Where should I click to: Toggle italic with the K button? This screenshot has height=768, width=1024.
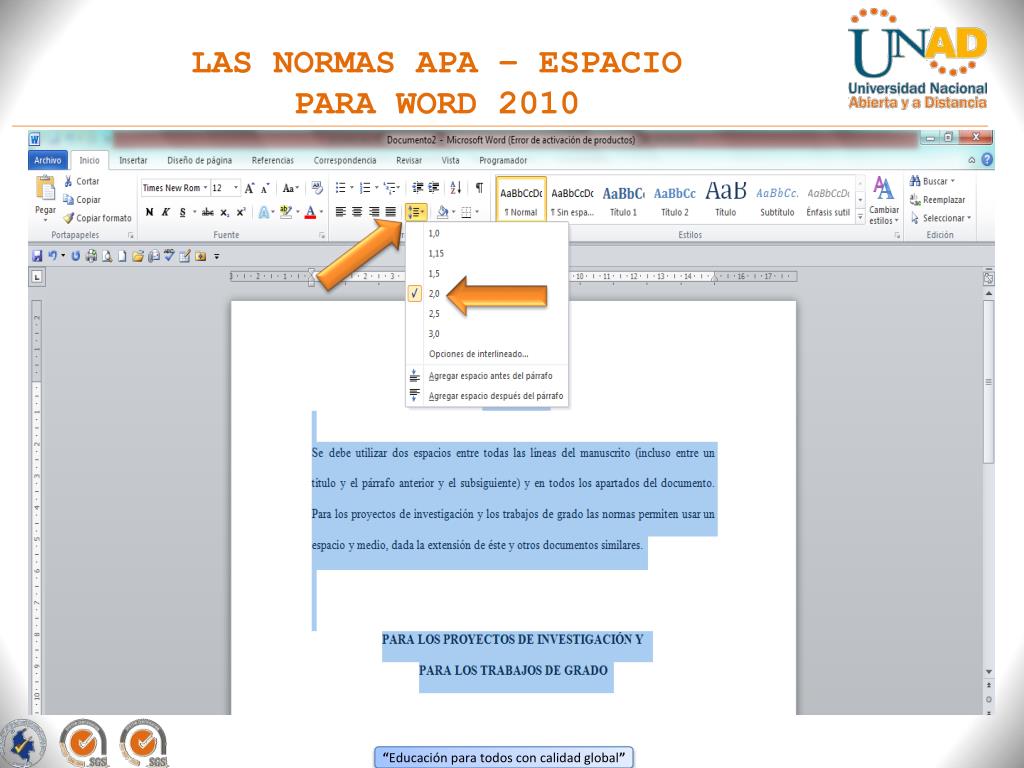tap(166, 212)
